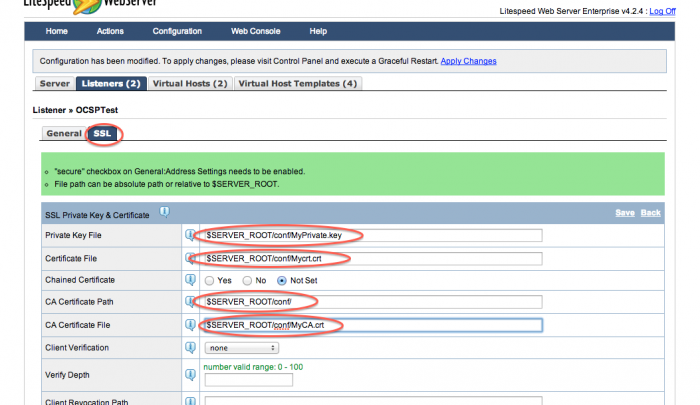Image resolution: width=700 pixels, height=405 pixels.
Task: Switch to the Server tab
Action: [x=54, y=84]
